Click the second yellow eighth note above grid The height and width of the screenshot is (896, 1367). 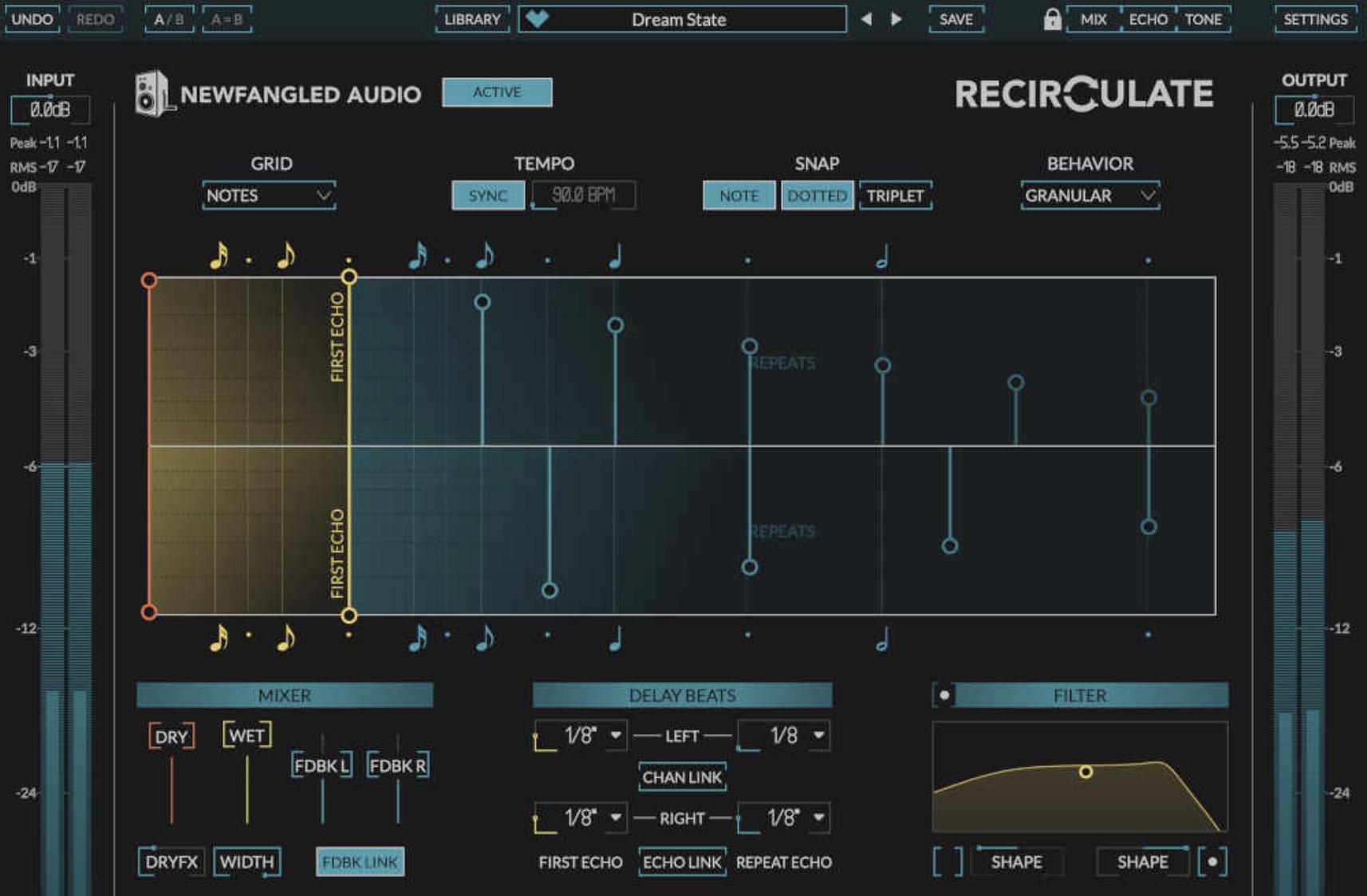pyautogui.click(x=286, y=256)
